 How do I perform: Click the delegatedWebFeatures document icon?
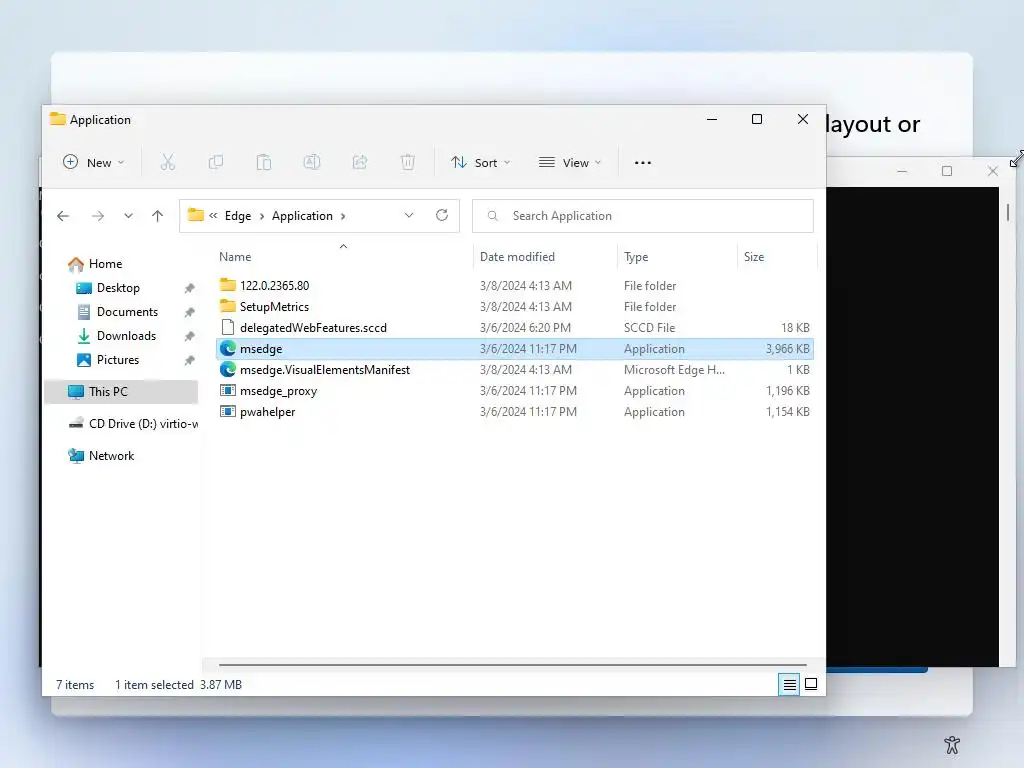(x=227, y=327)
